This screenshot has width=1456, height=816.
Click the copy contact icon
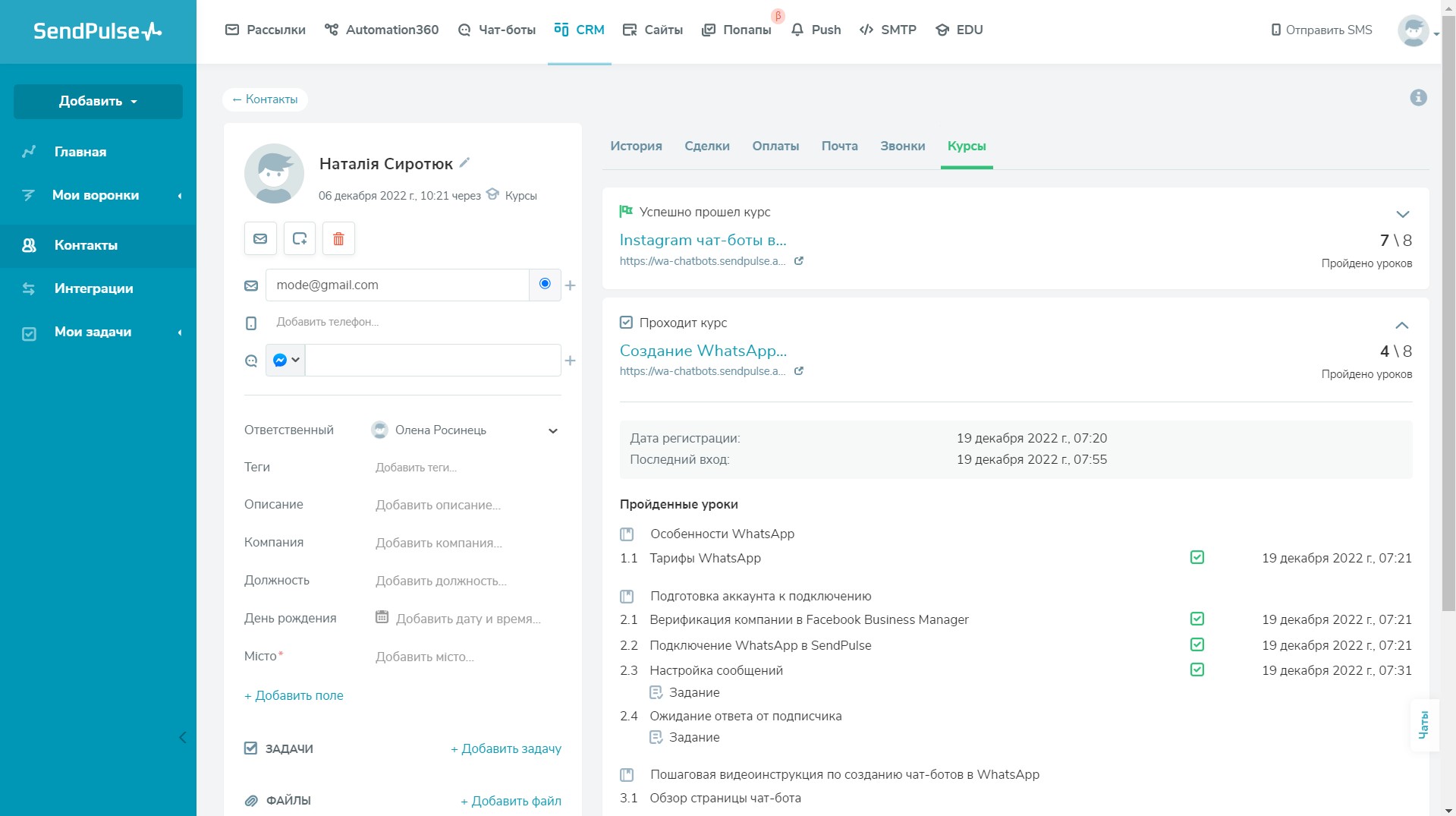(x=300, y=238)
